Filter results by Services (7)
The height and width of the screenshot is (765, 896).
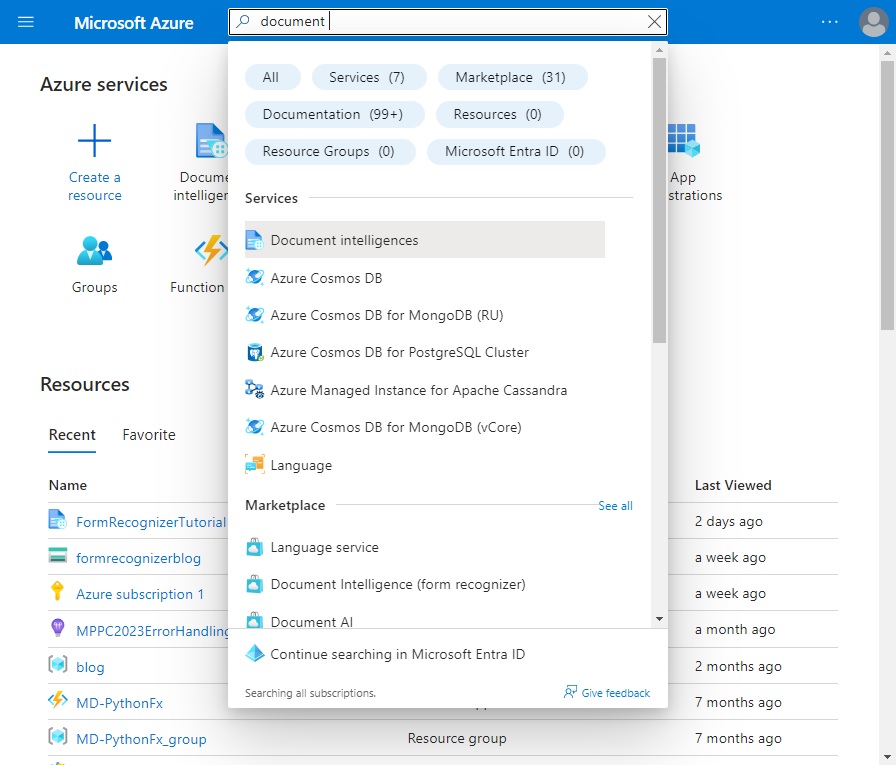pos(369,77)
